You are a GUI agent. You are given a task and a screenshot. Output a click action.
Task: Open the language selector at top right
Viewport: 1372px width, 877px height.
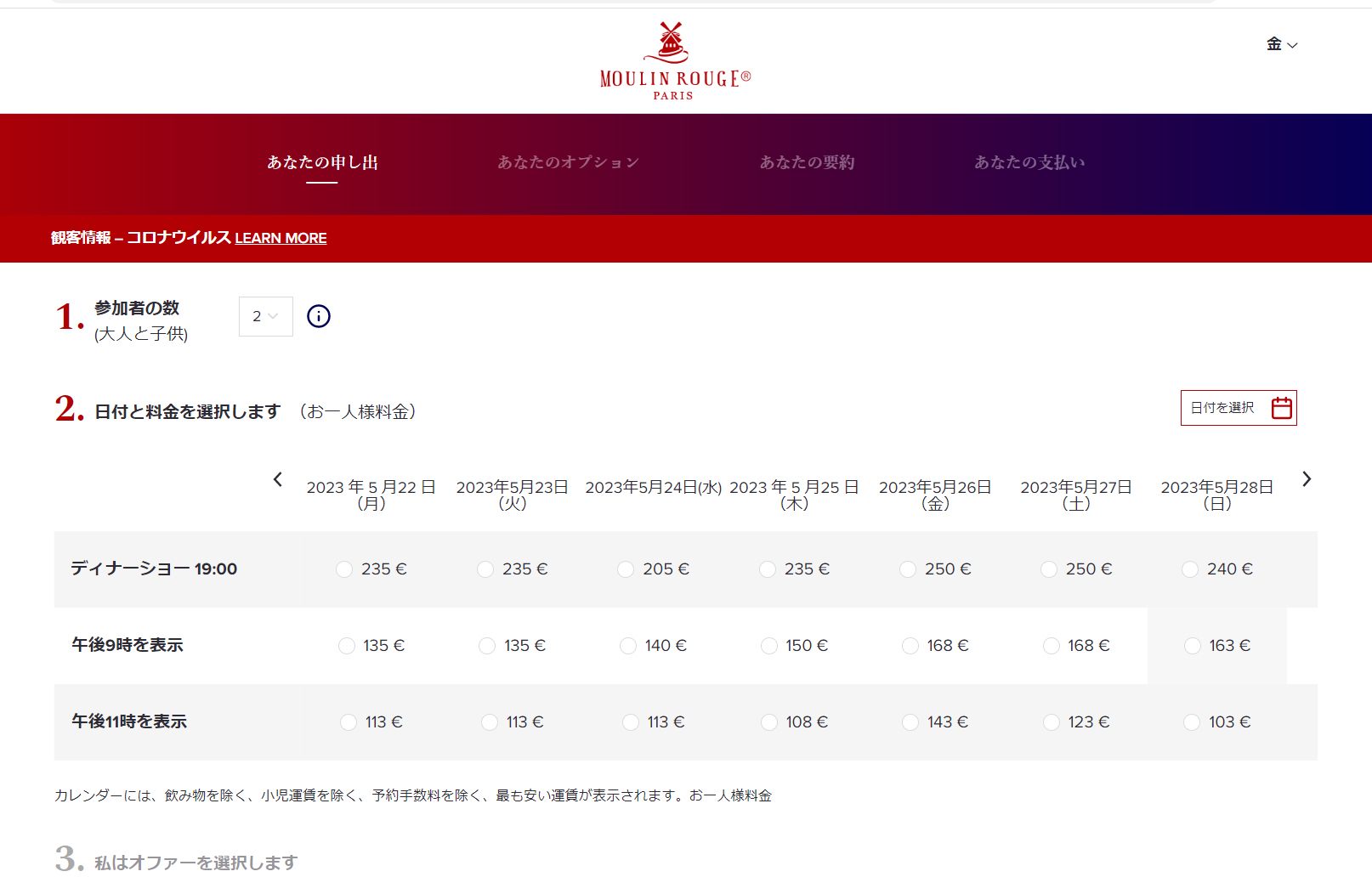coord(1281,44)
